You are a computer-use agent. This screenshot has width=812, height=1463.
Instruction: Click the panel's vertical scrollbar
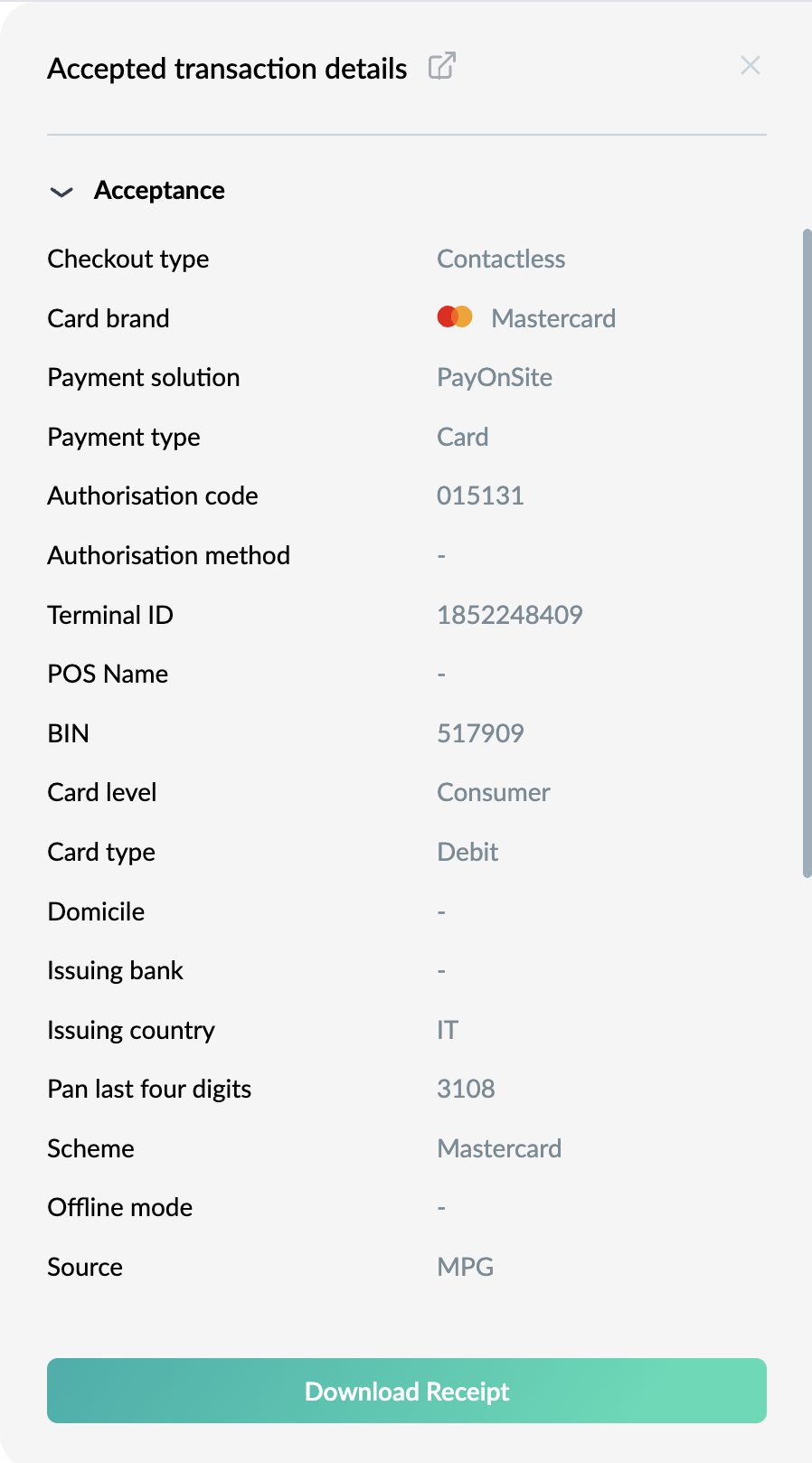pos(807,553)
